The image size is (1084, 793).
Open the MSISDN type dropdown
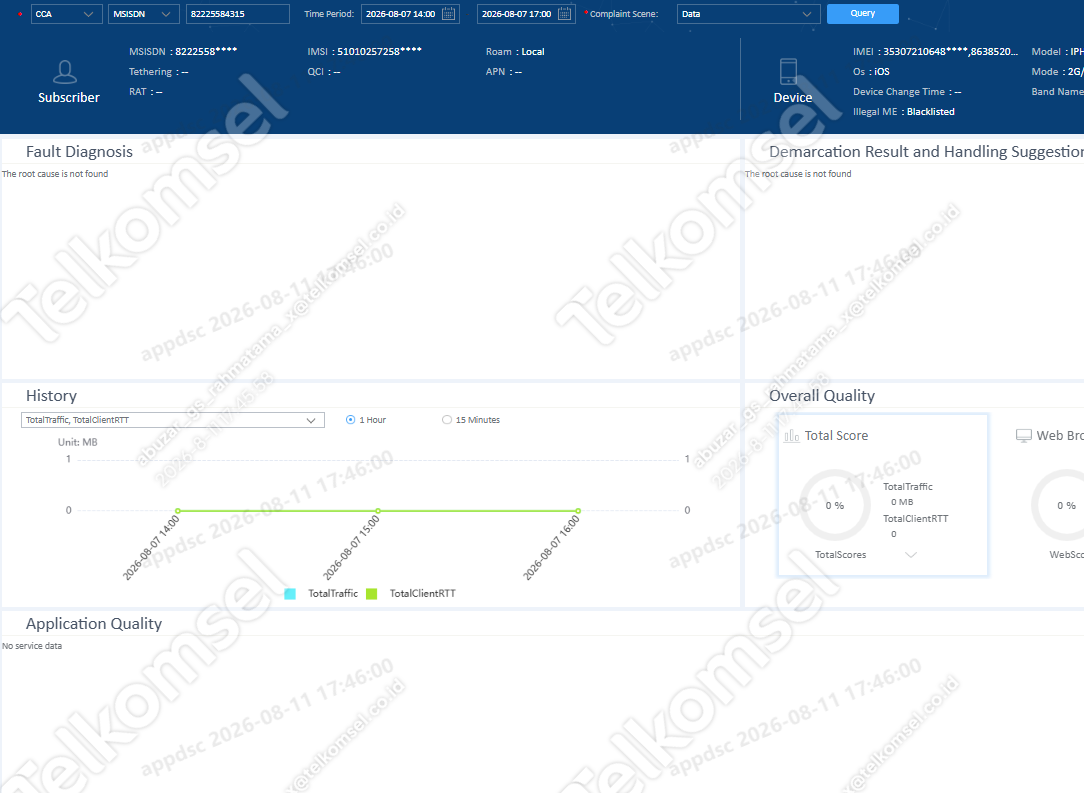(144, 14)
